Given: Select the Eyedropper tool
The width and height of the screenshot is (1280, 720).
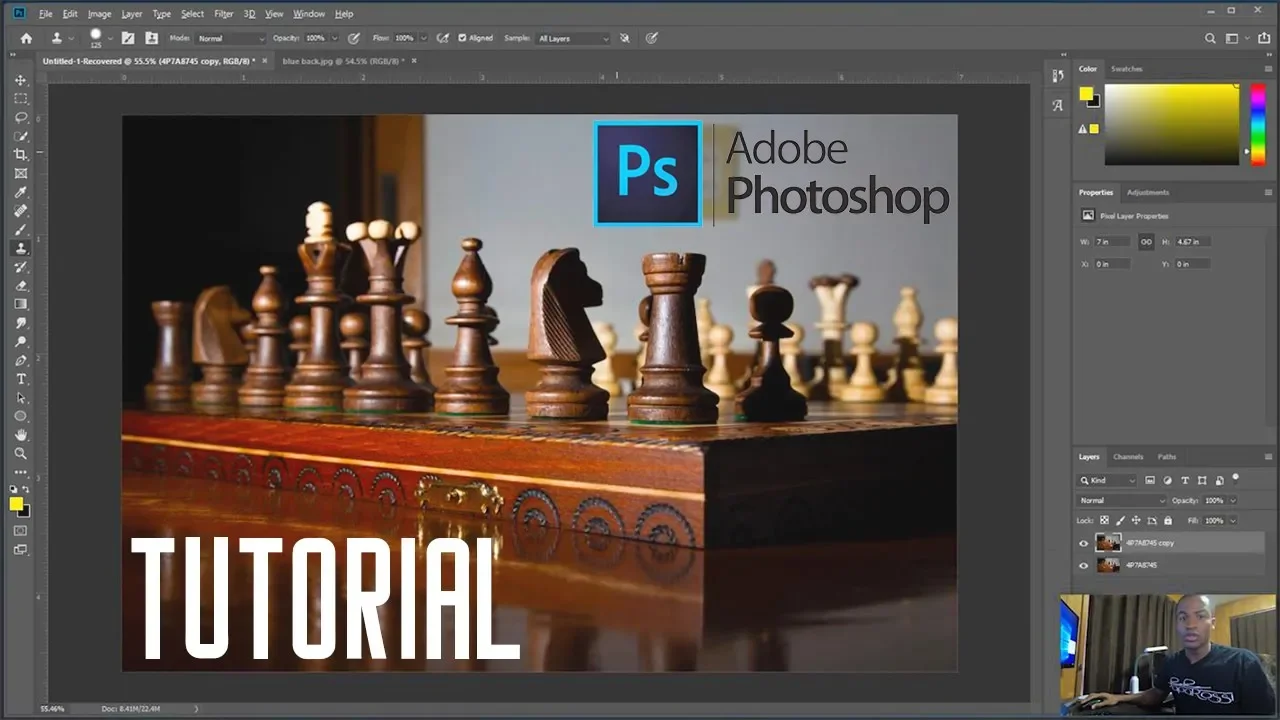Looking at the screenshot, I should pyautogui.click(x=20, y=192).
